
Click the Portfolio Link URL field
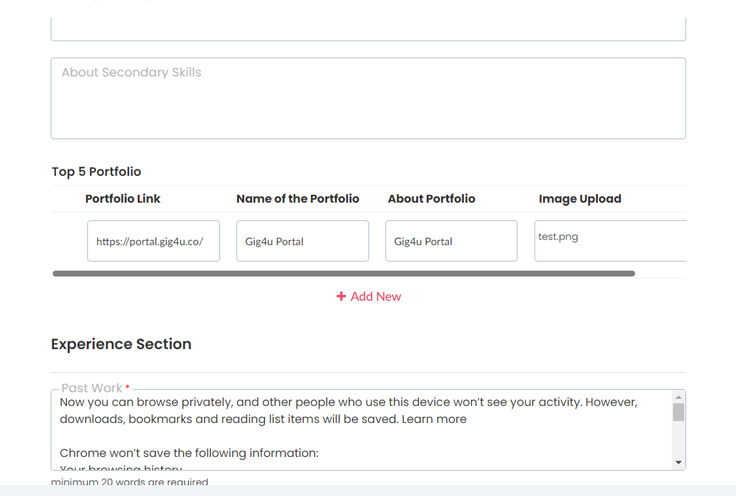[153, 241]
